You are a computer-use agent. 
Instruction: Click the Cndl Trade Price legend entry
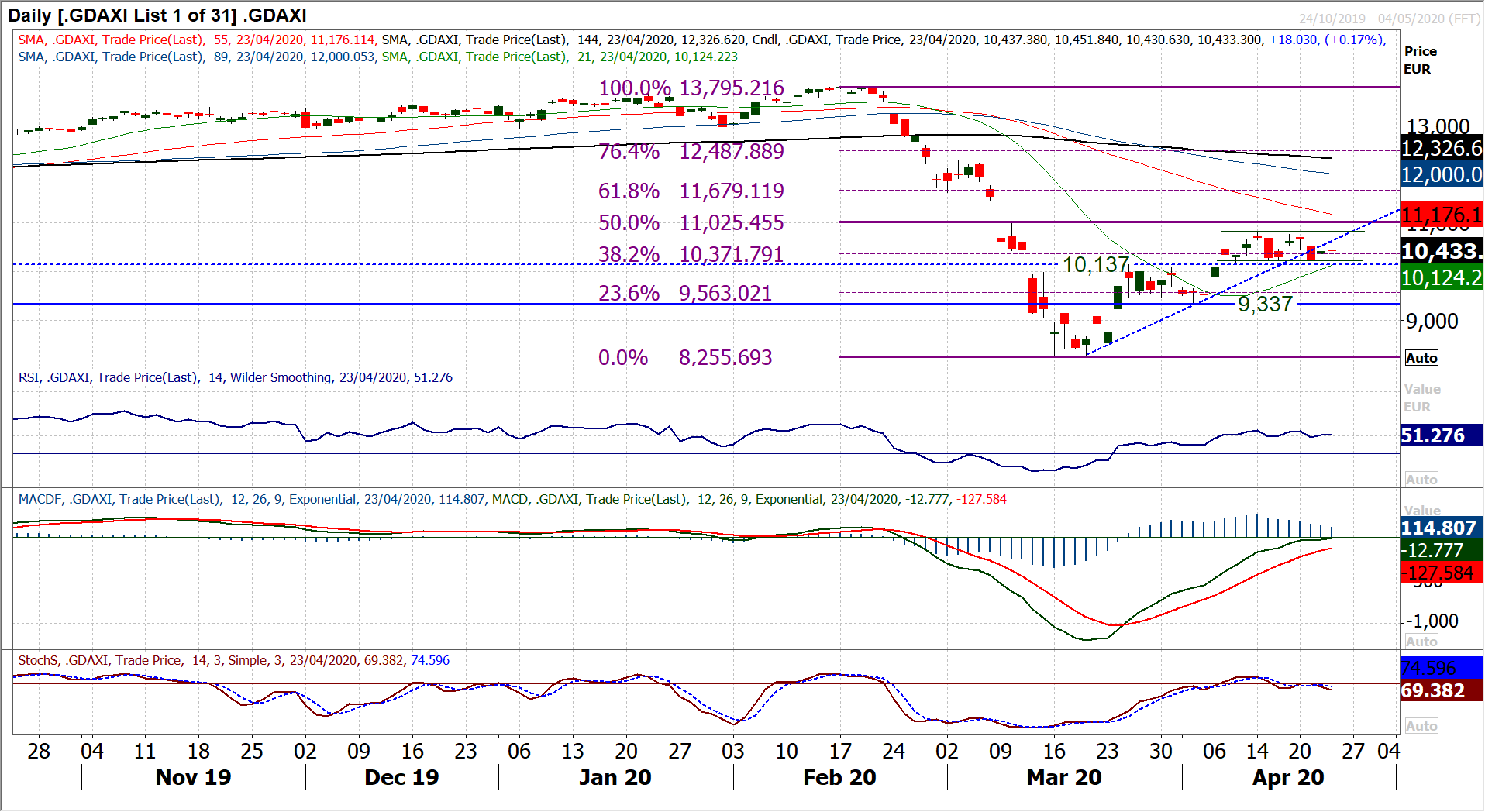1070,40
